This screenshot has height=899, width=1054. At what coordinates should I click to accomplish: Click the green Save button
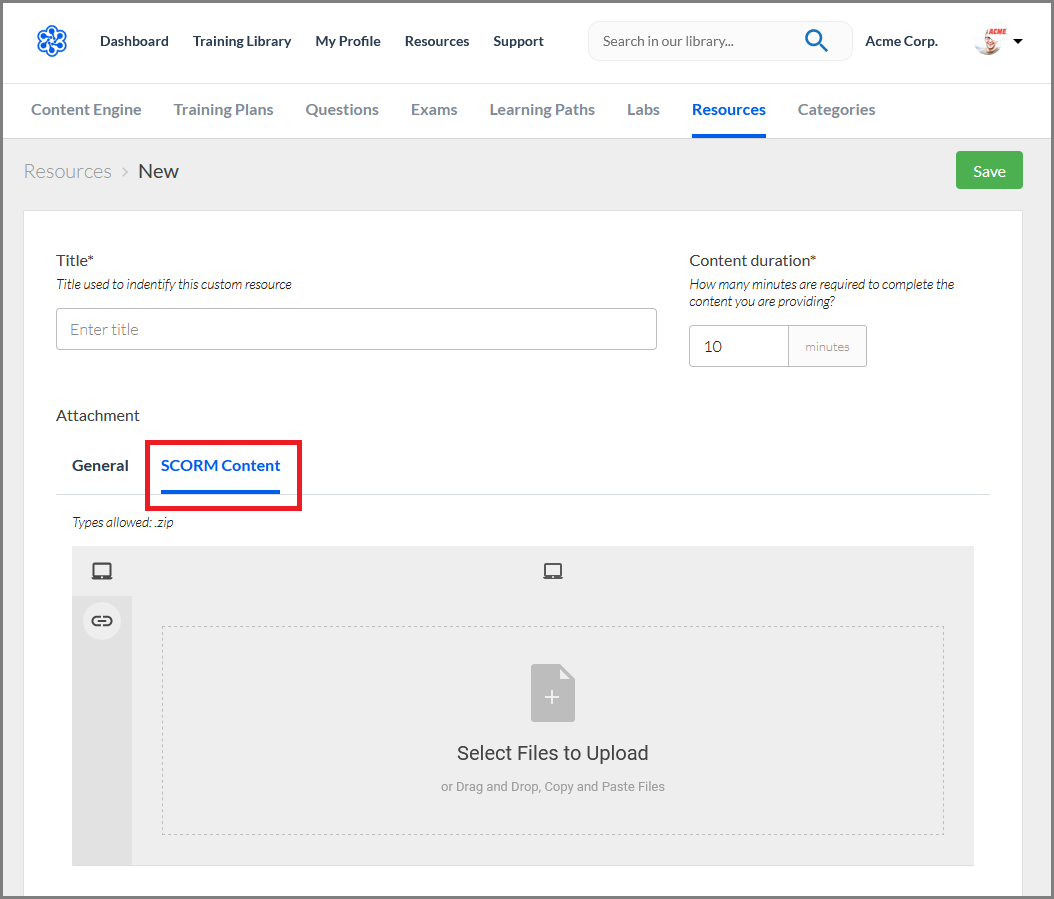click(989, 170)
